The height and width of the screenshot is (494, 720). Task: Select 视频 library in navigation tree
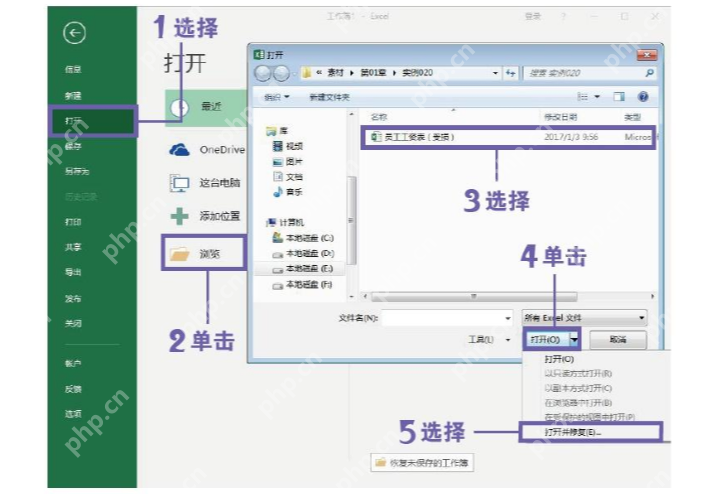(288, 146)
